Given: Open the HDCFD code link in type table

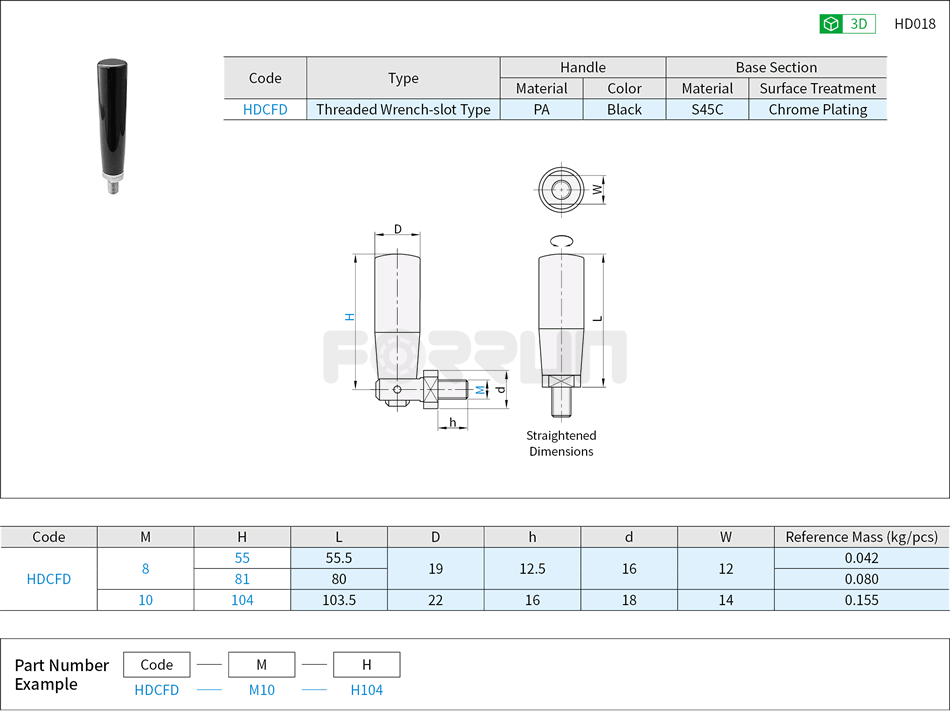Looking at the screenshot, I should click(265, 109).
